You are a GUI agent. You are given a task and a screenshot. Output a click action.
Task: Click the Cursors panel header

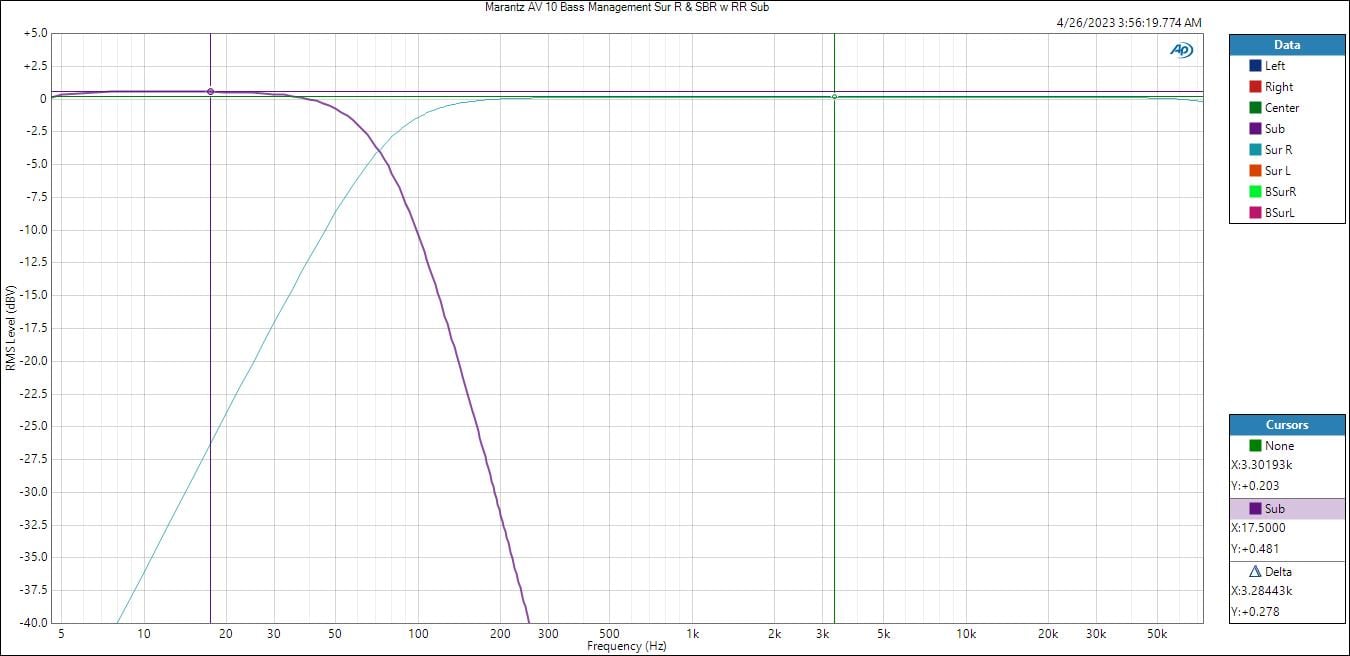[x=1287, y=425]
